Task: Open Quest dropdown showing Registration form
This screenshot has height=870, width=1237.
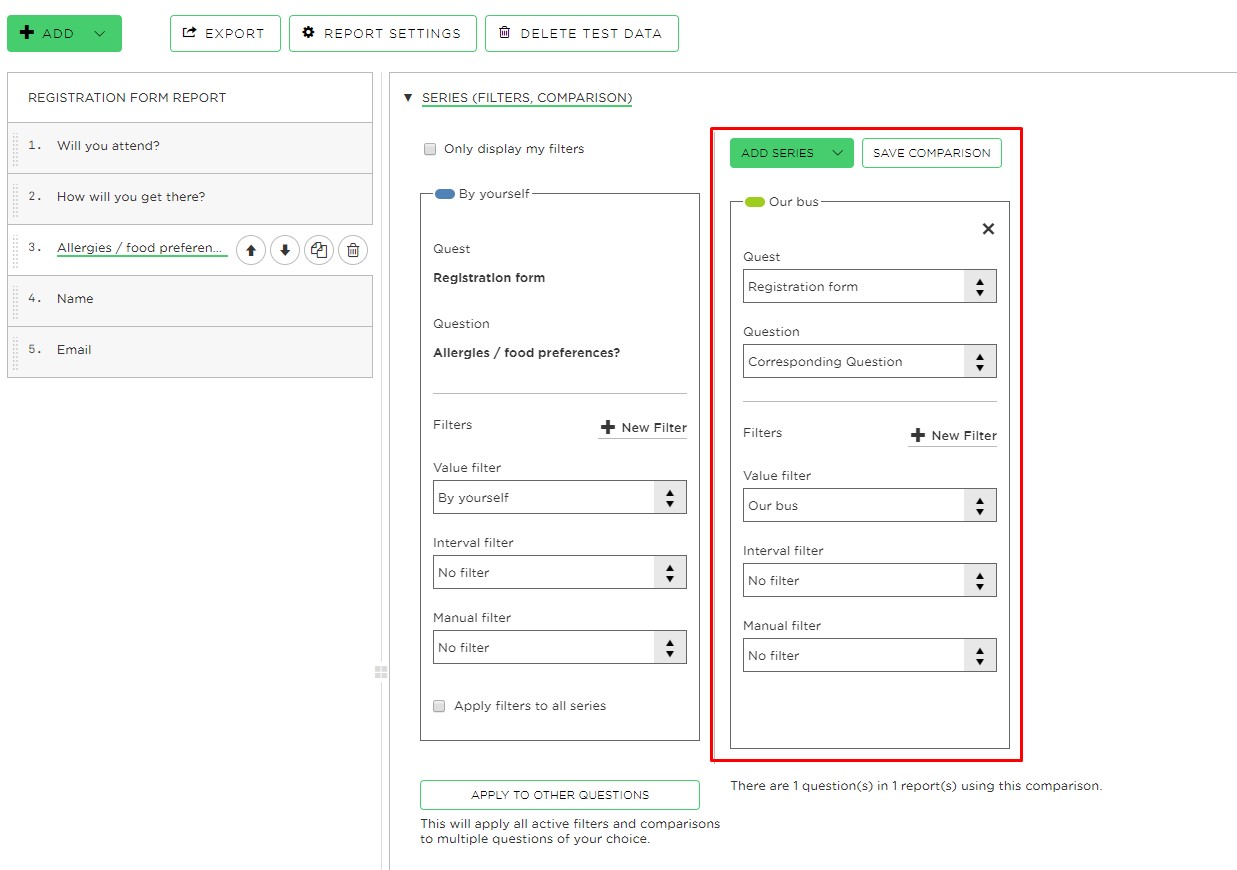Action: click(x=870, y=287)
